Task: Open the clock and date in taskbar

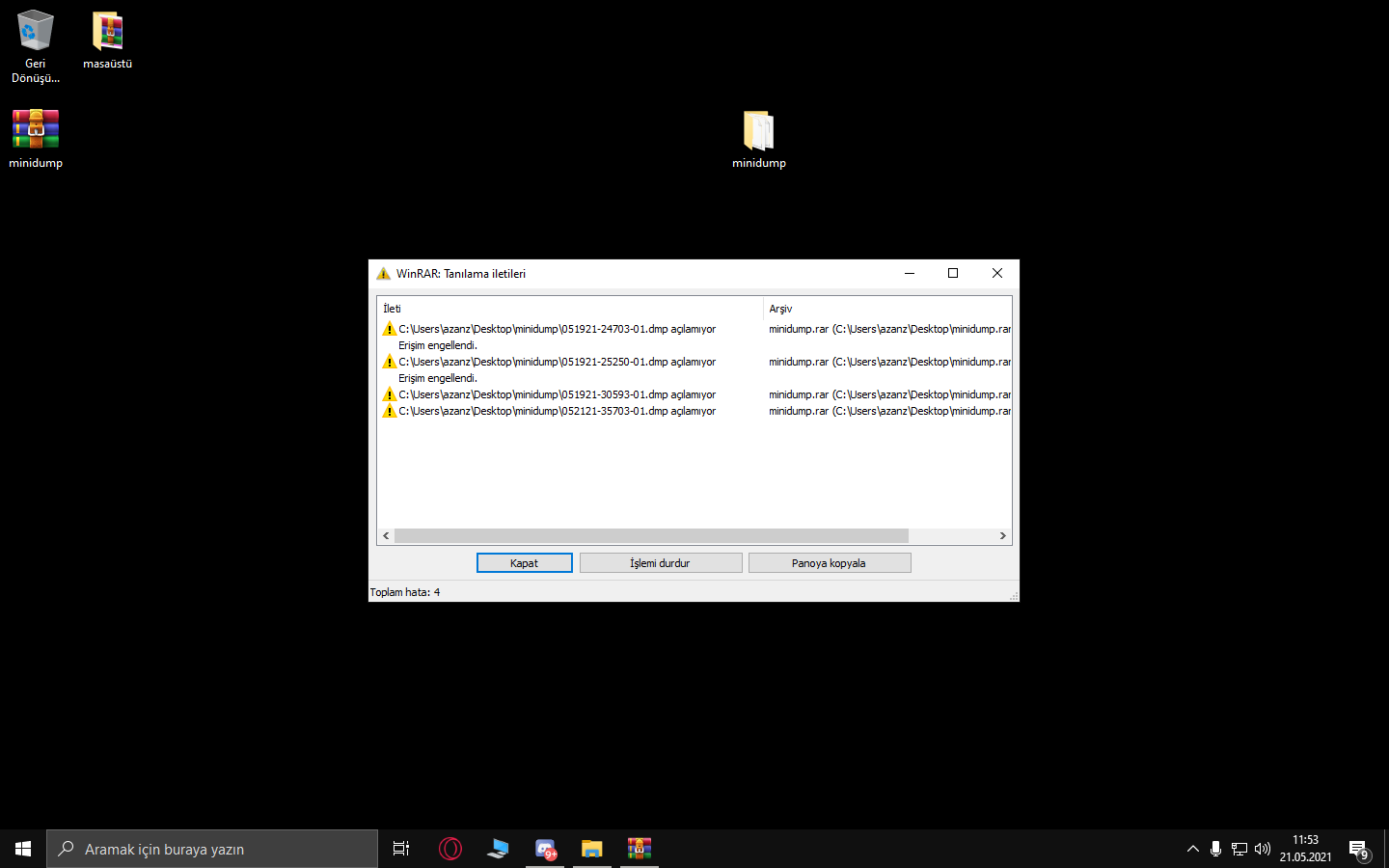Action: pyautogui.click(x=1305, y=849)
